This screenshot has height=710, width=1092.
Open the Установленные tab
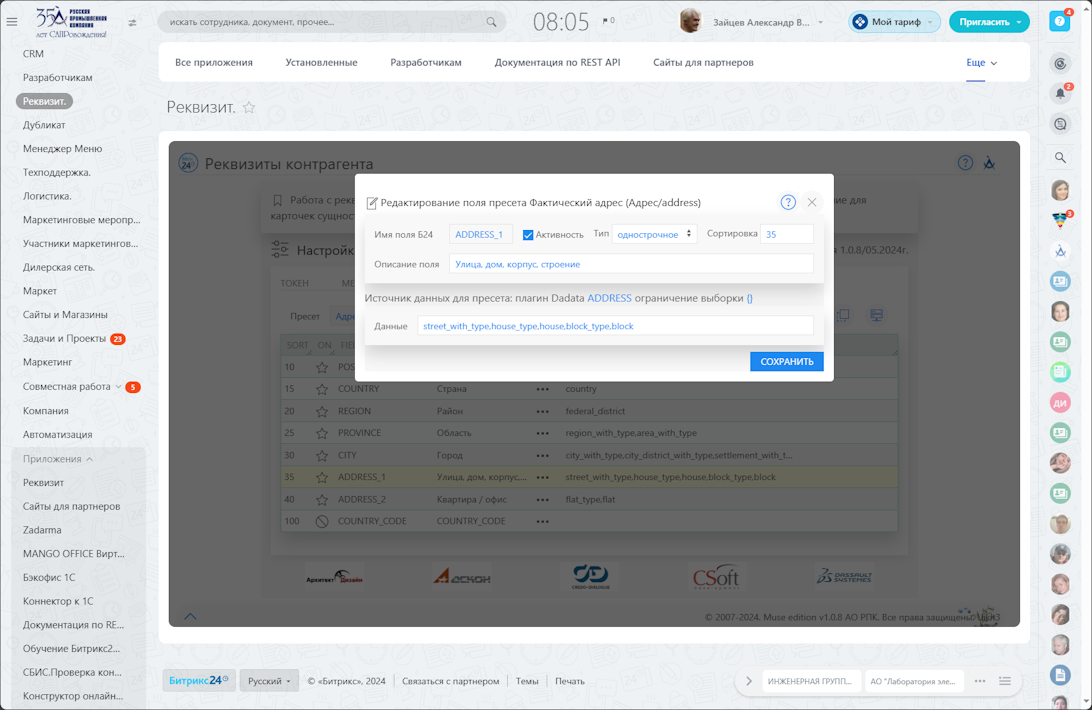(x=321, y=62)
